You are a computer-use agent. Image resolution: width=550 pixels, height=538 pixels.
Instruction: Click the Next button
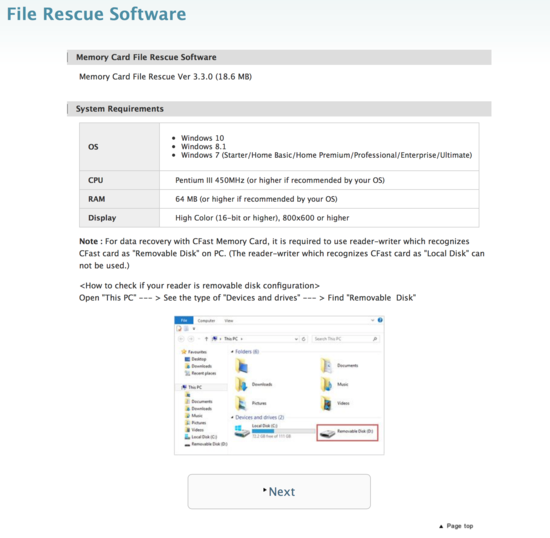coord(279,491)
